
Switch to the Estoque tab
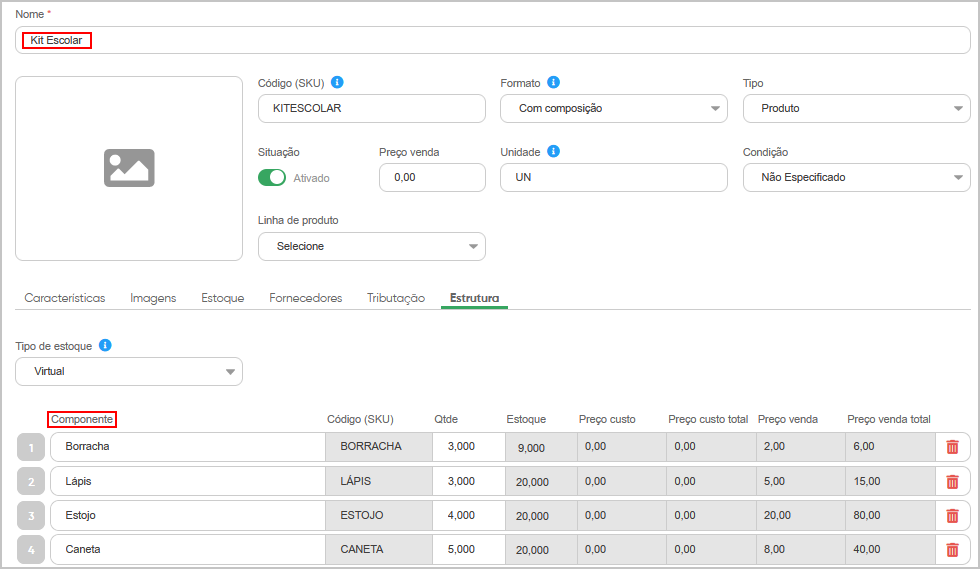(222, 298)
